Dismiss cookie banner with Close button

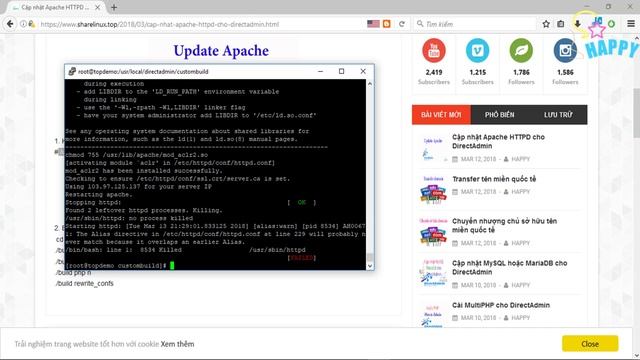click(590, 344)
